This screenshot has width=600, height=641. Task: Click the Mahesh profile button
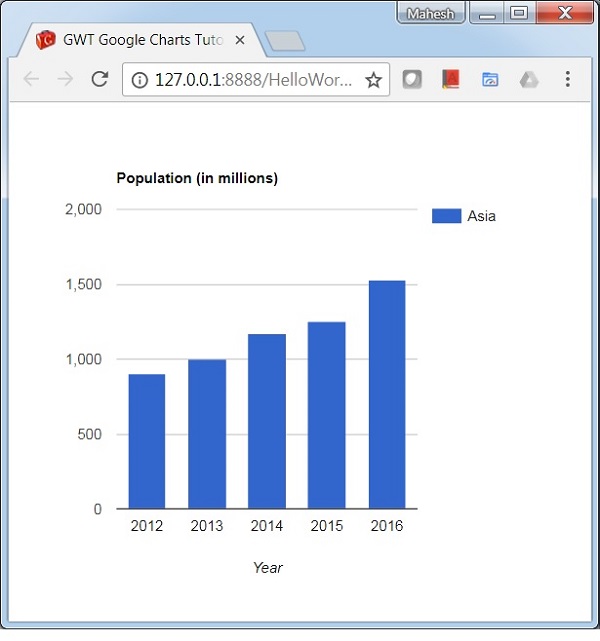point(431,14)
